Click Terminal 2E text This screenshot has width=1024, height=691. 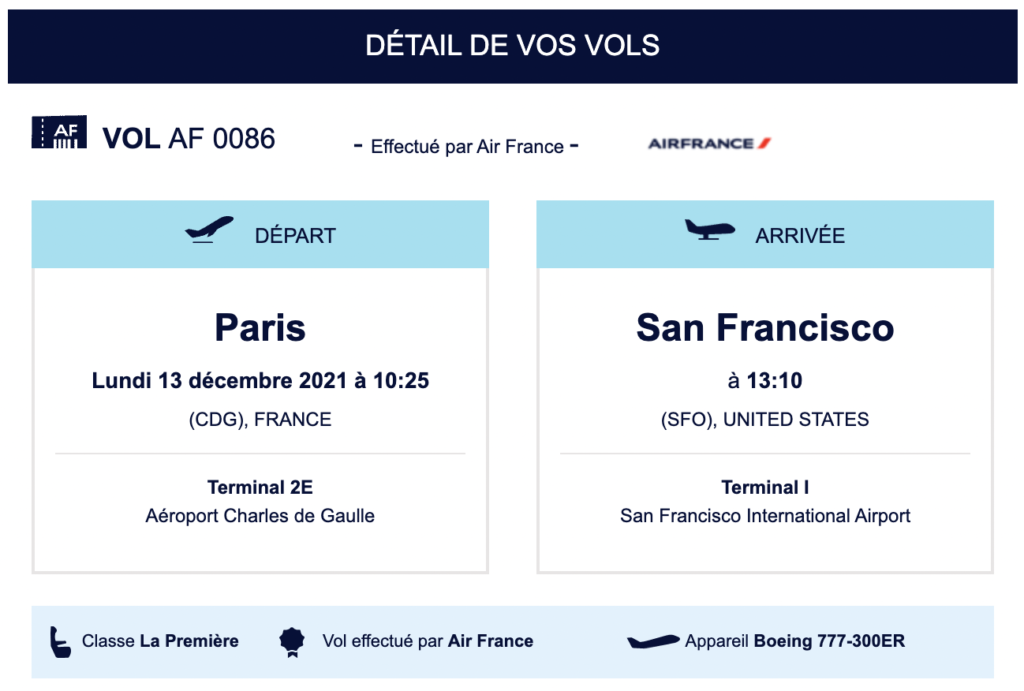pos(260,487)
